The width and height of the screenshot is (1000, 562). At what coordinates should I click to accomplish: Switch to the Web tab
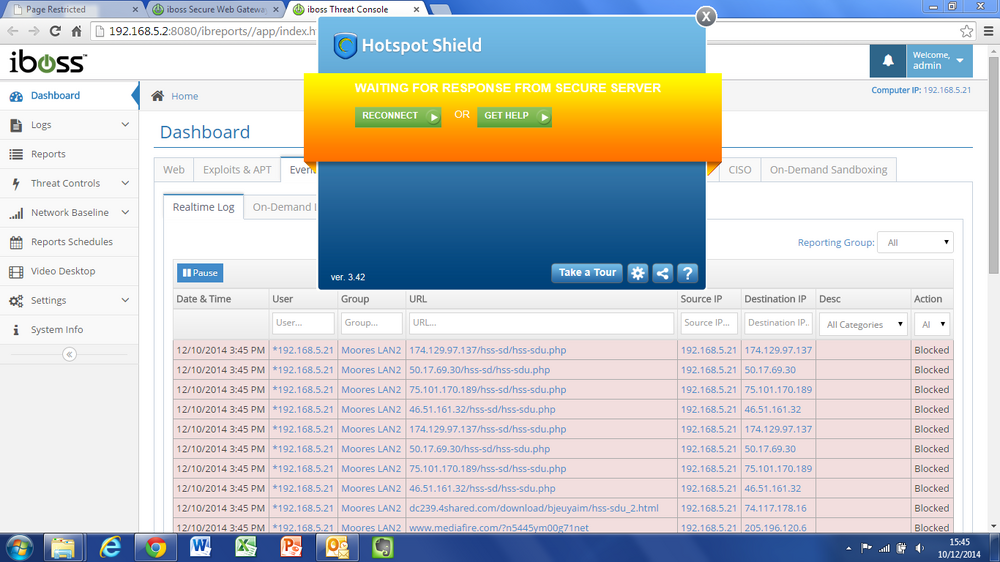173,170
